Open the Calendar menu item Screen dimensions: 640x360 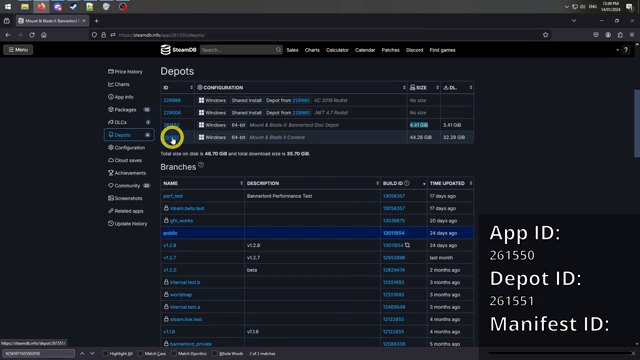(365, 50)
